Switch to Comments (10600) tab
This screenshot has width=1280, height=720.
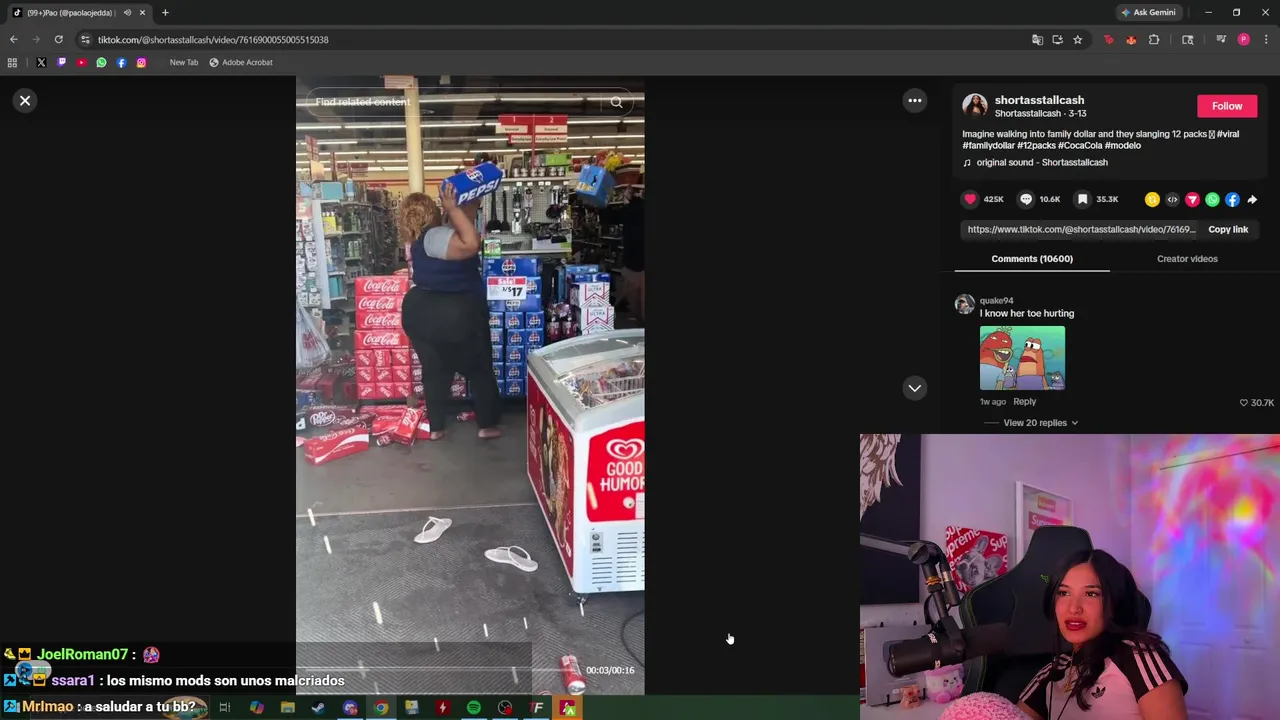(x=1032, y=259)
